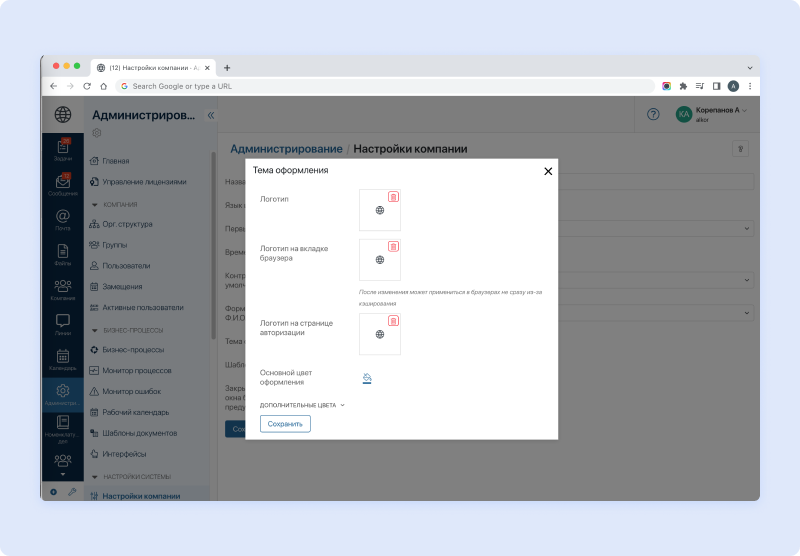
Task: Click the Сохранить button in the dialog
Action: [x=285, y=424]
